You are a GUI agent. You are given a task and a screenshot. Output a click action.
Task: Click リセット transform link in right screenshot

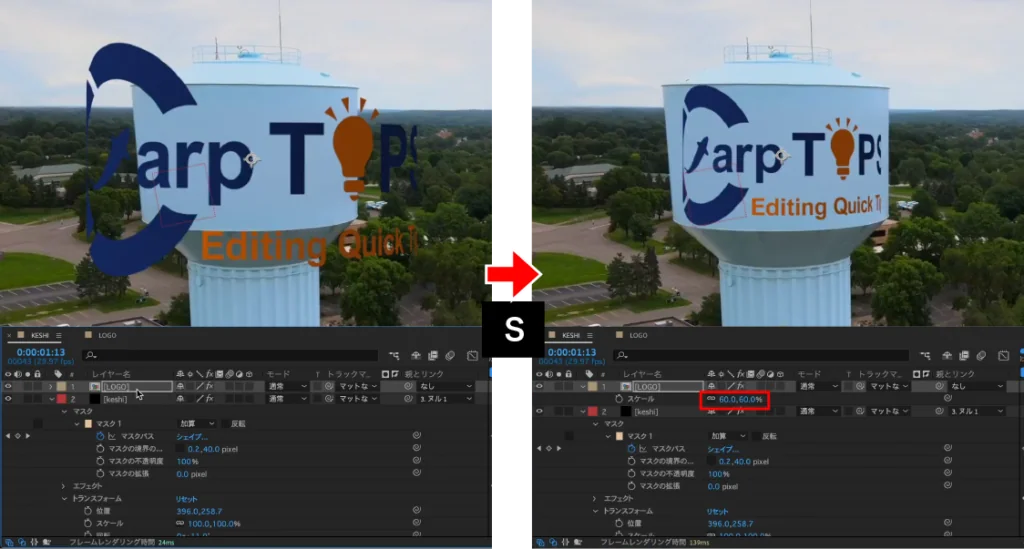pyautogui.click(x=717, y=512)
